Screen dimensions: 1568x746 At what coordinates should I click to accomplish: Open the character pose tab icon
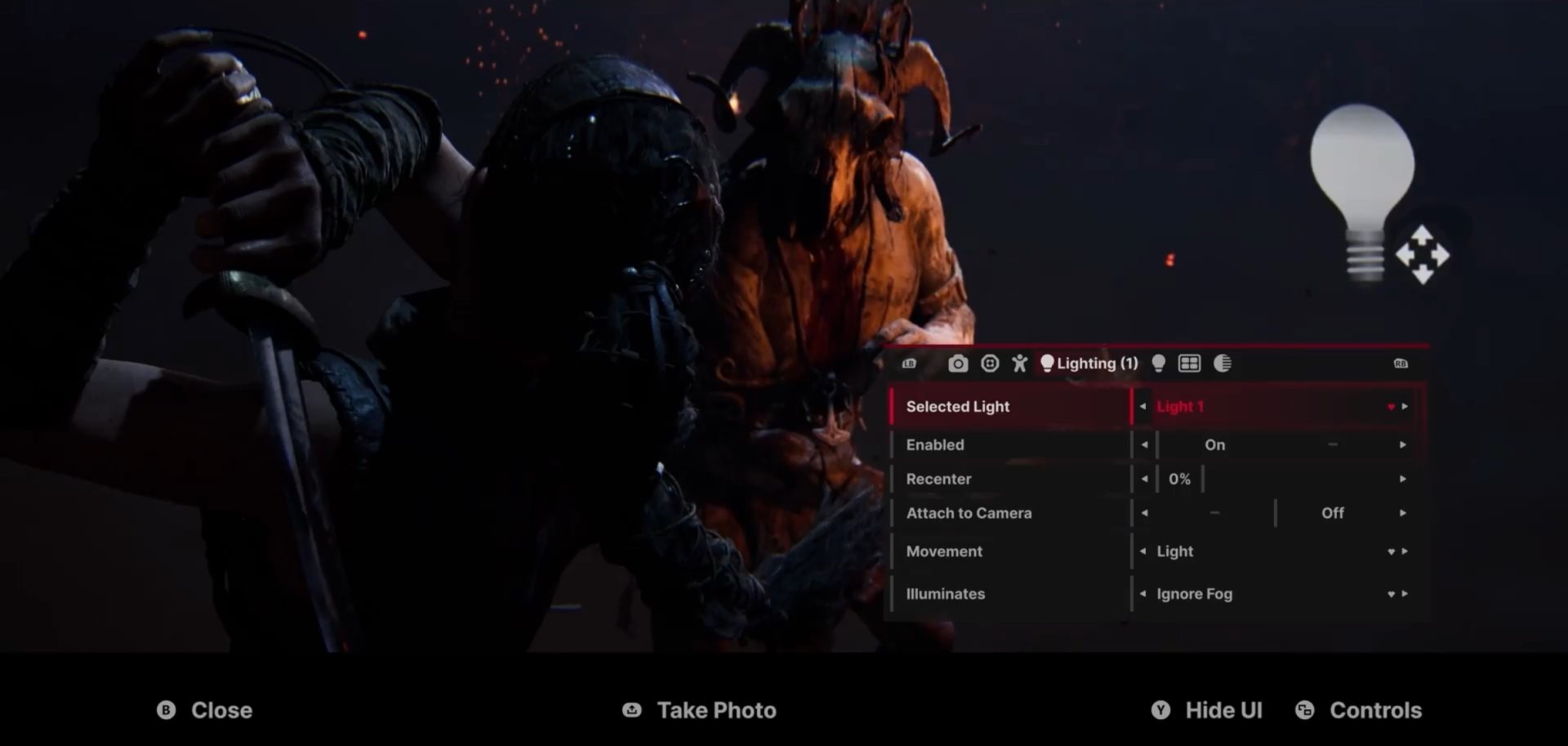point(1019,364)
